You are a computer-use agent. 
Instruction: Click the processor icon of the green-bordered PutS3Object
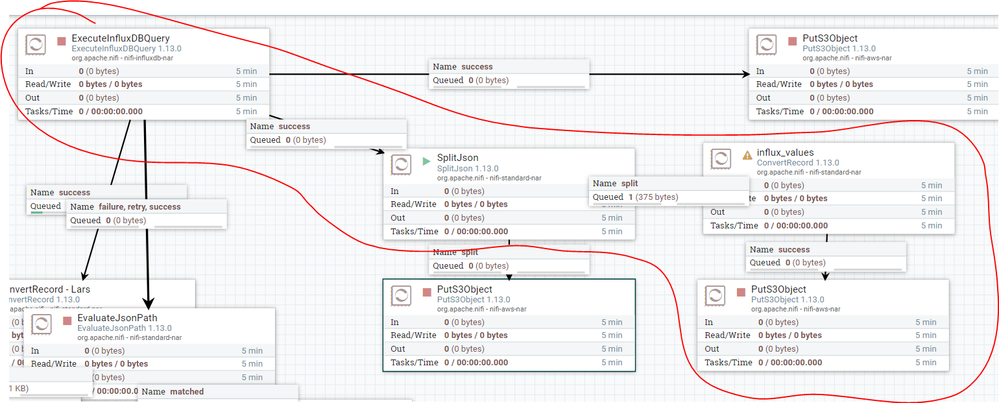coord(401,295)
